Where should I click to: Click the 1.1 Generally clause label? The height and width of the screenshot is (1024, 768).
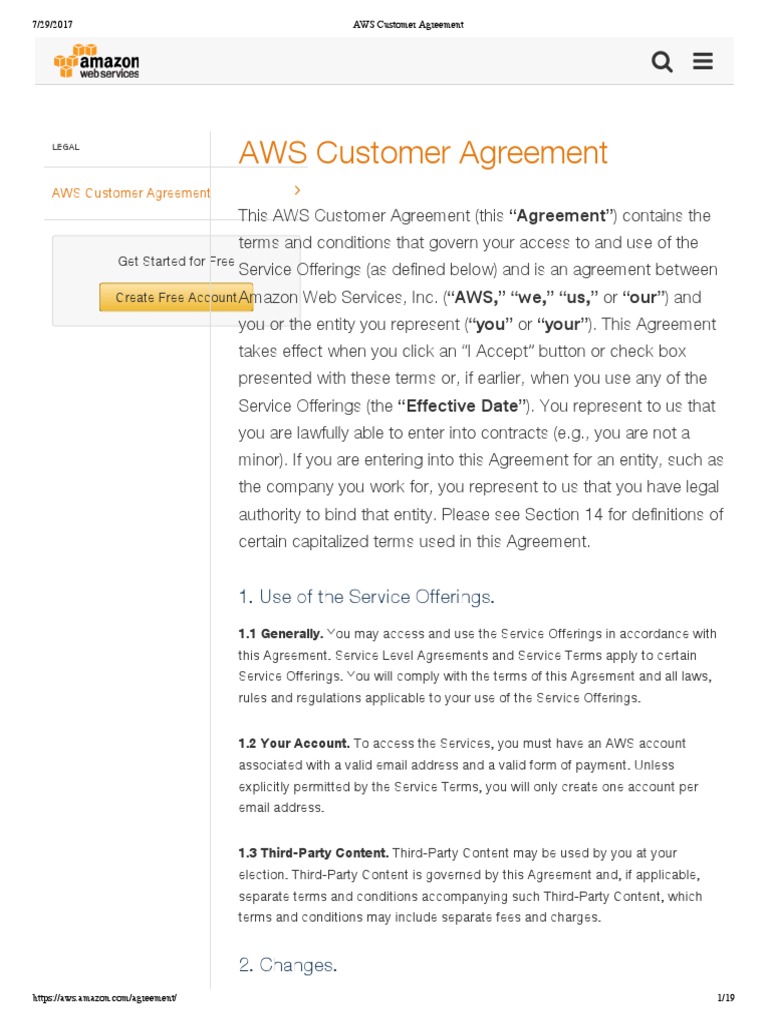[x=280, y=634]
